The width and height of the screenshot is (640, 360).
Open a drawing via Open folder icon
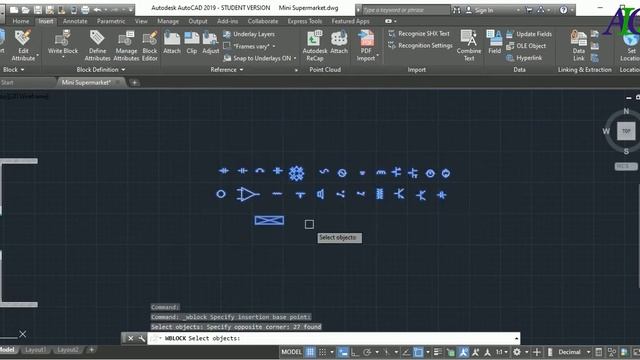point(26,9)
